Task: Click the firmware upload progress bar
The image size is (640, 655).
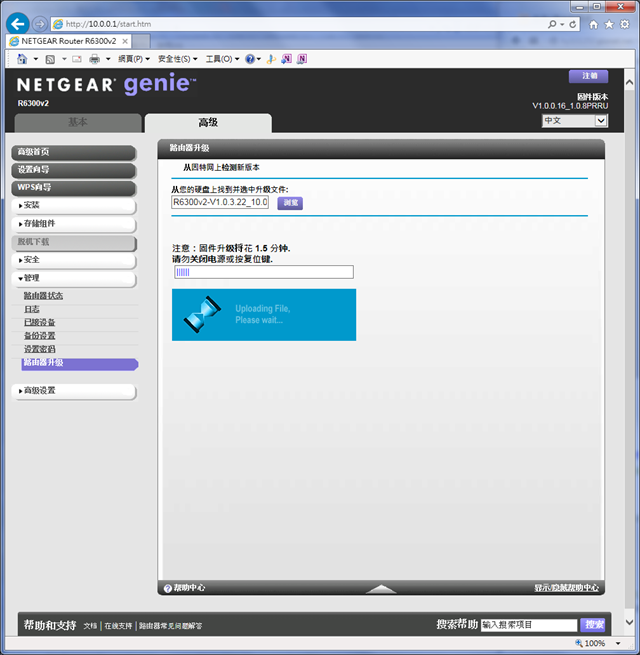Action: [264, 272]
